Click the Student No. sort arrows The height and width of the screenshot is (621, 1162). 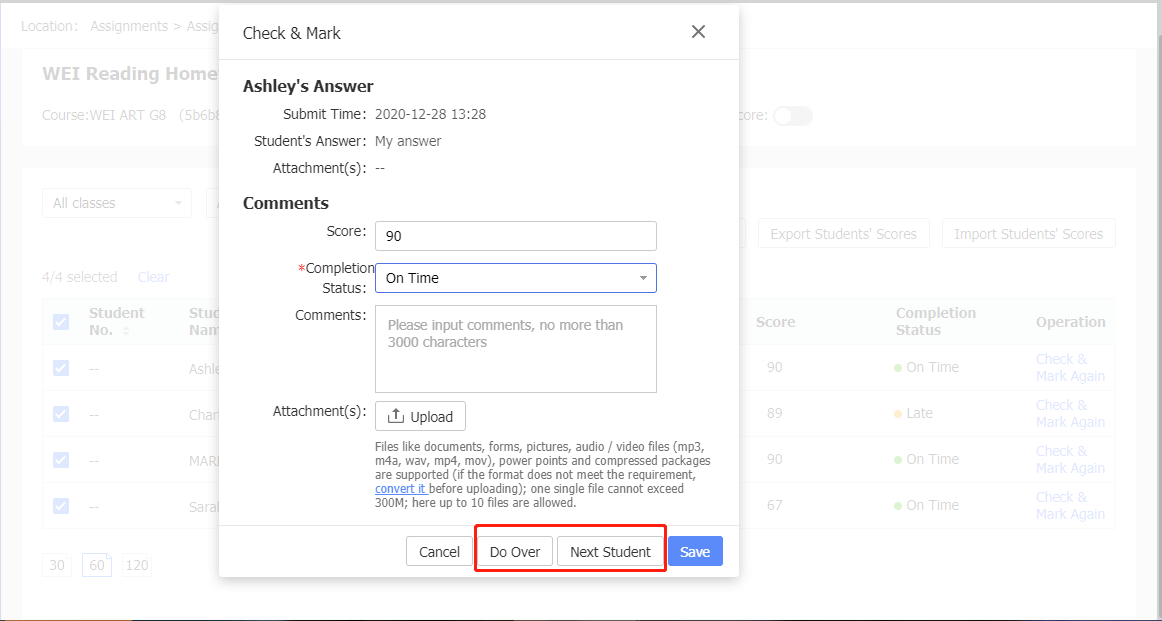point(126,331)
